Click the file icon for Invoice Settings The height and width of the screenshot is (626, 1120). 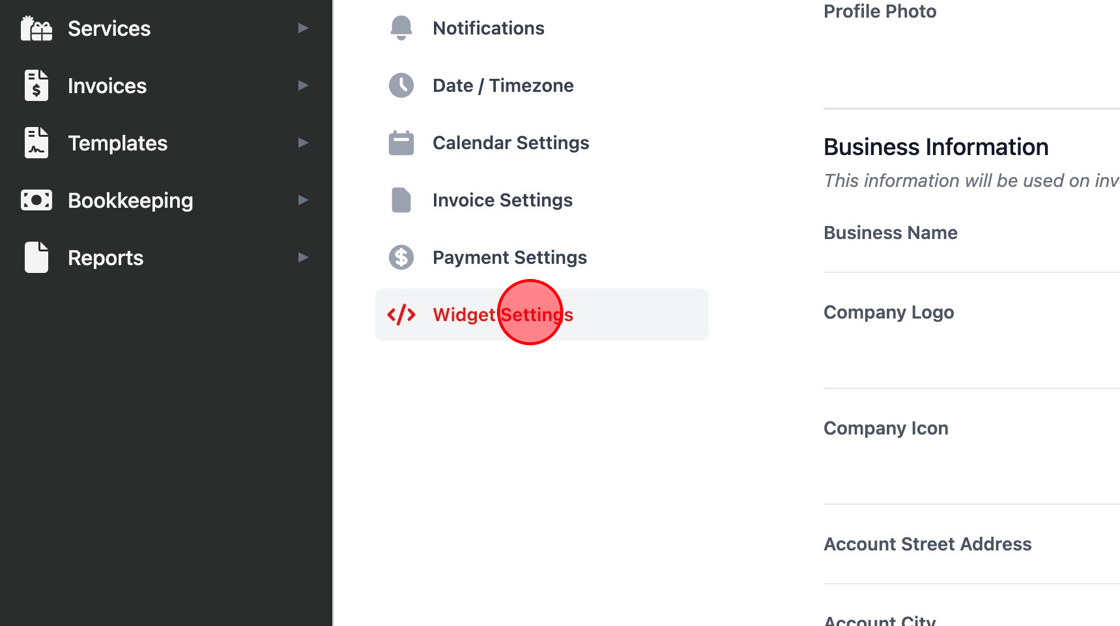401,200
